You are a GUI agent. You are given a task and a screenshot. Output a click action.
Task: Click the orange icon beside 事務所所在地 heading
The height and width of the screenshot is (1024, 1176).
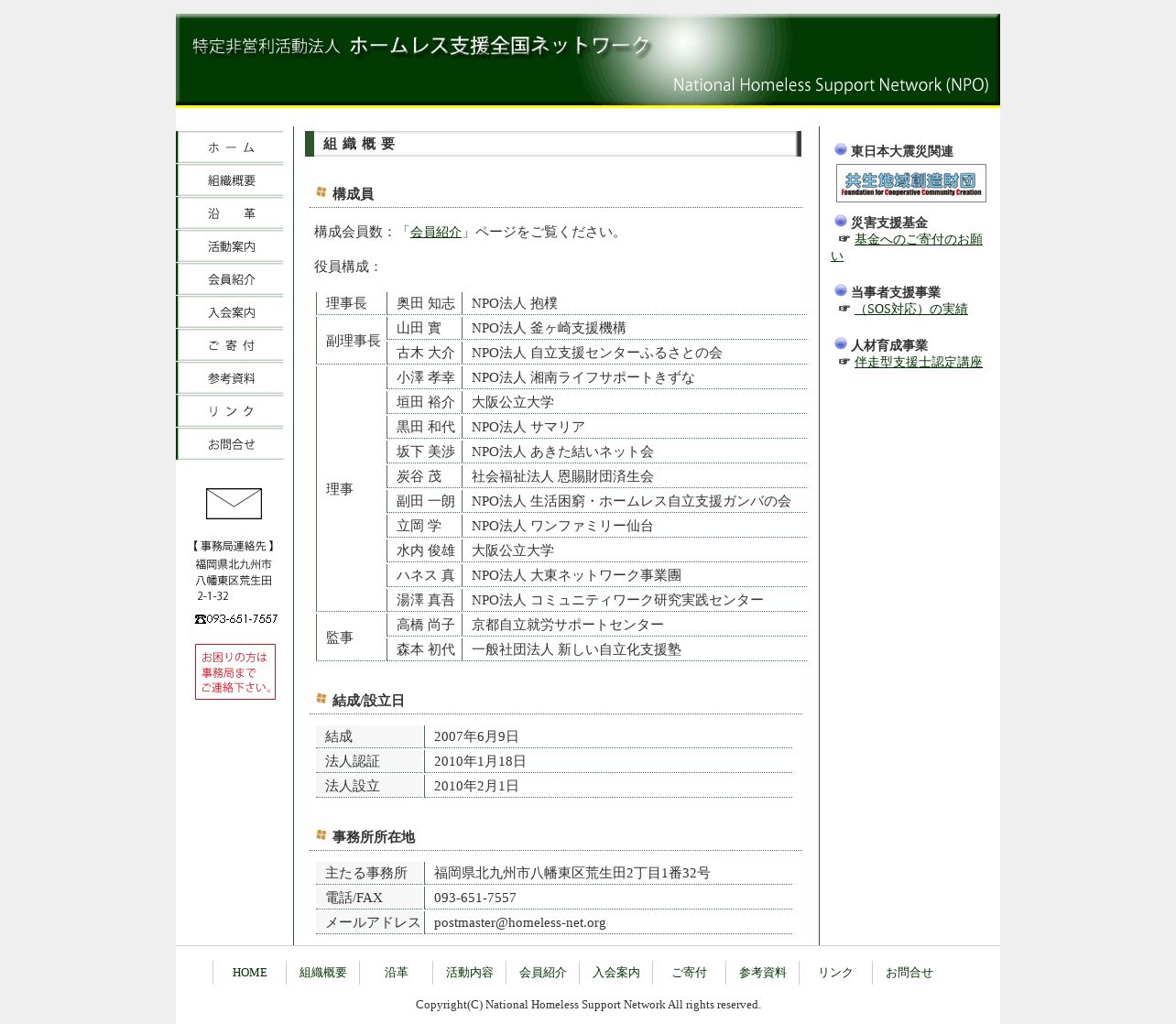click(321, 835)
